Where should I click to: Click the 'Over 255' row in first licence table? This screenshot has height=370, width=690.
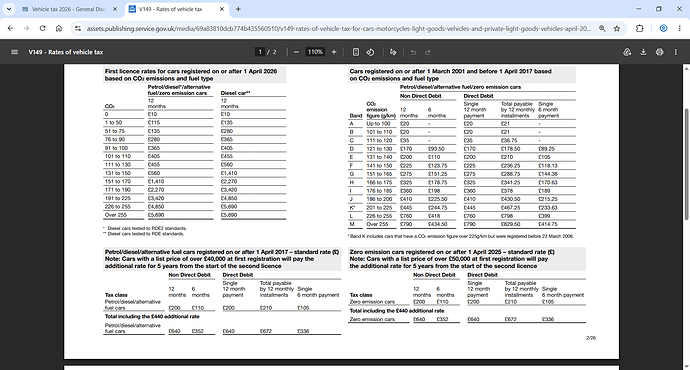tap(195, 215)
